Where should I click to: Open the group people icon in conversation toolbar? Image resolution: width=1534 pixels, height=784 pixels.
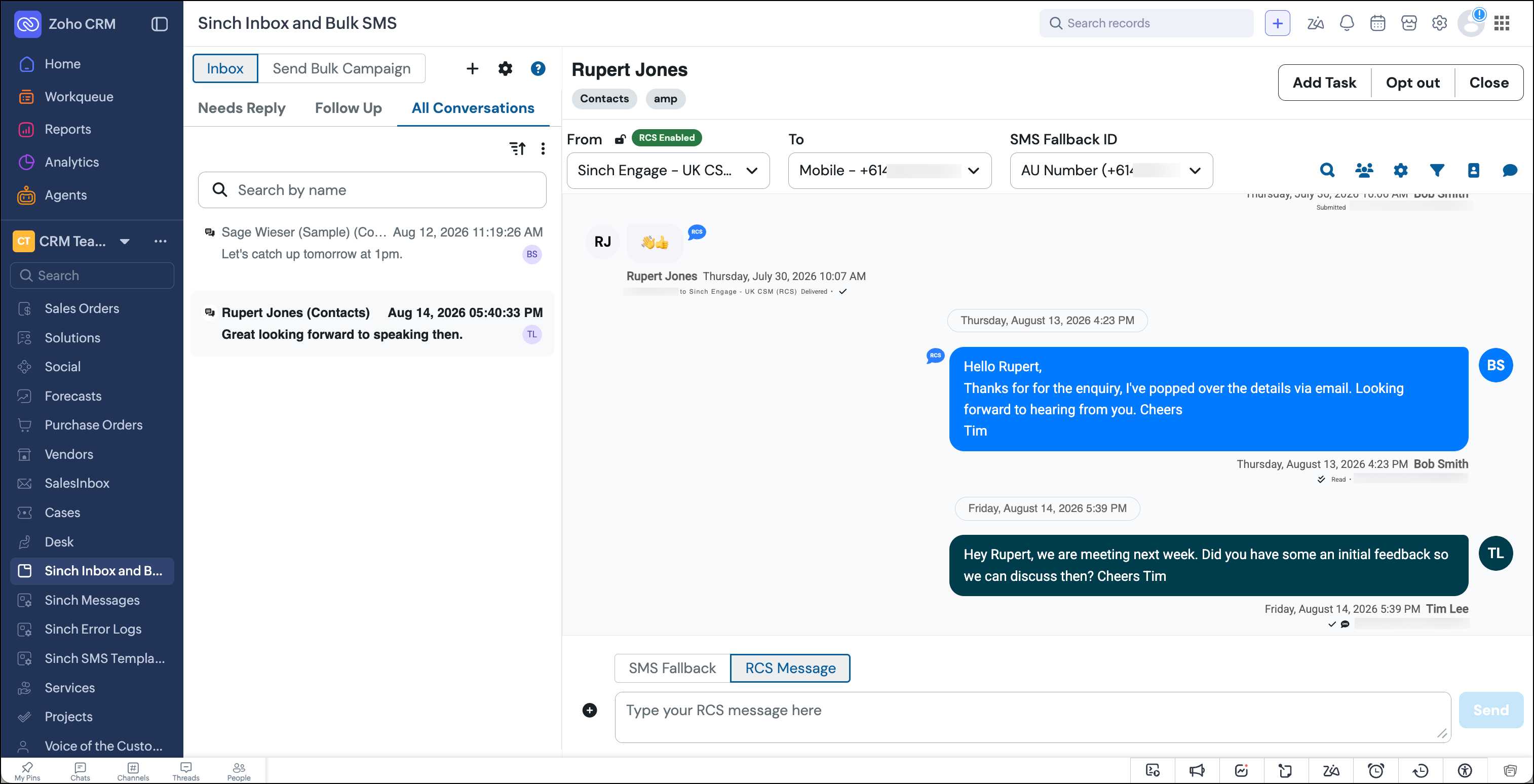(1364, 170)
